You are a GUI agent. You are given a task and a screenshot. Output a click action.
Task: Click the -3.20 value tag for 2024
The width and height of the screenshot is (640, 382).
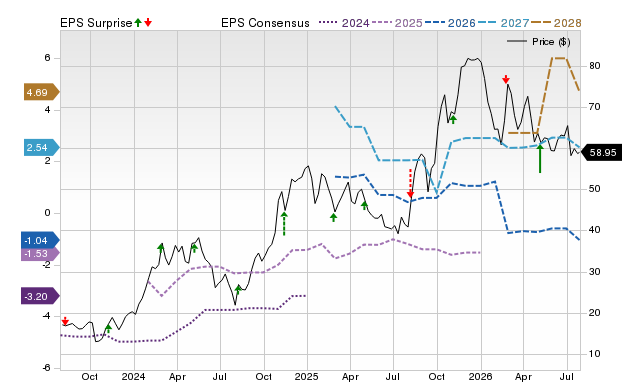pyautogui.click(x=40, y=296)
